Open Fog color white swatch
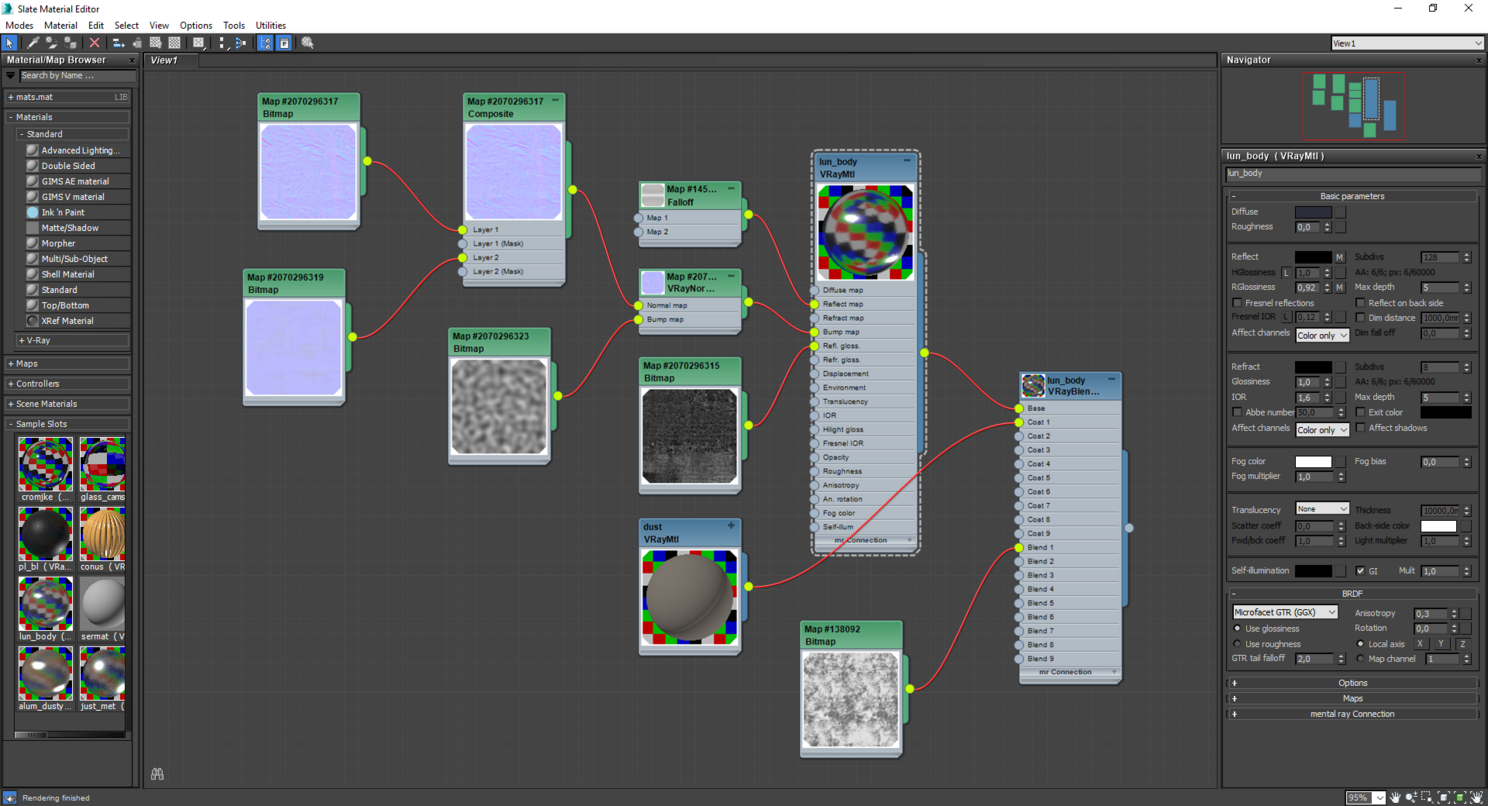The image size is (1488, 806). click(x=1313, y=462)
